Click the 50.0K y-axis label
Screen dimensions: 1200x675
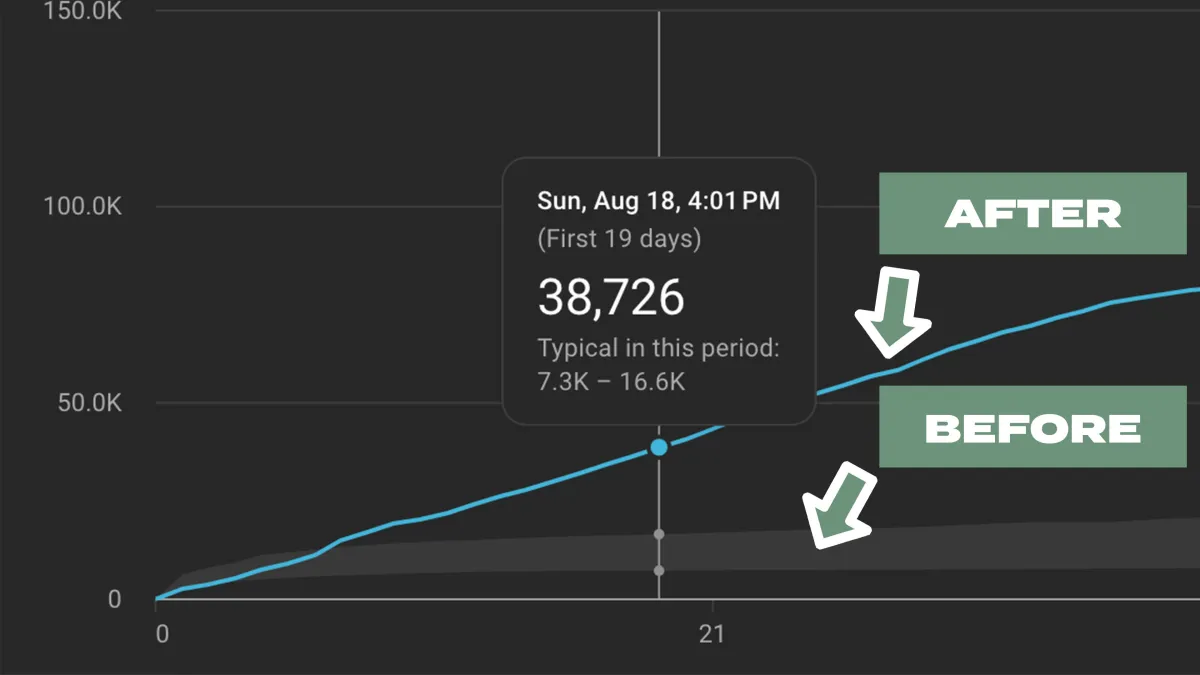[88, 404]
